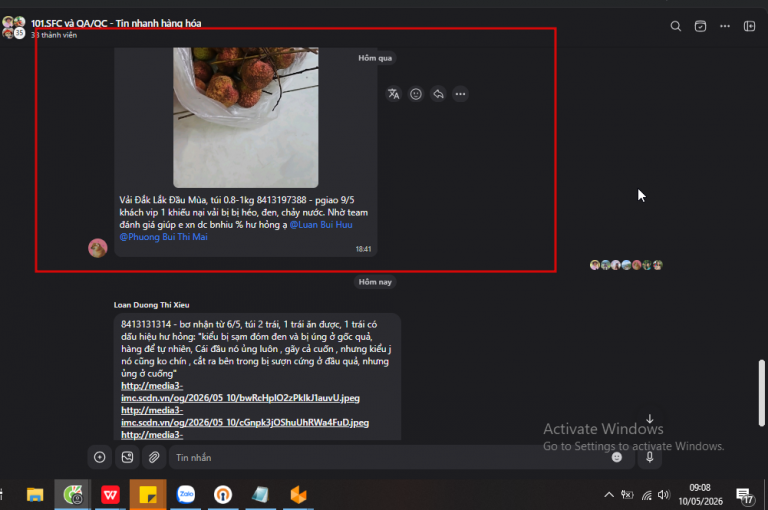Show hidden system tray icons

pos(608,495)
